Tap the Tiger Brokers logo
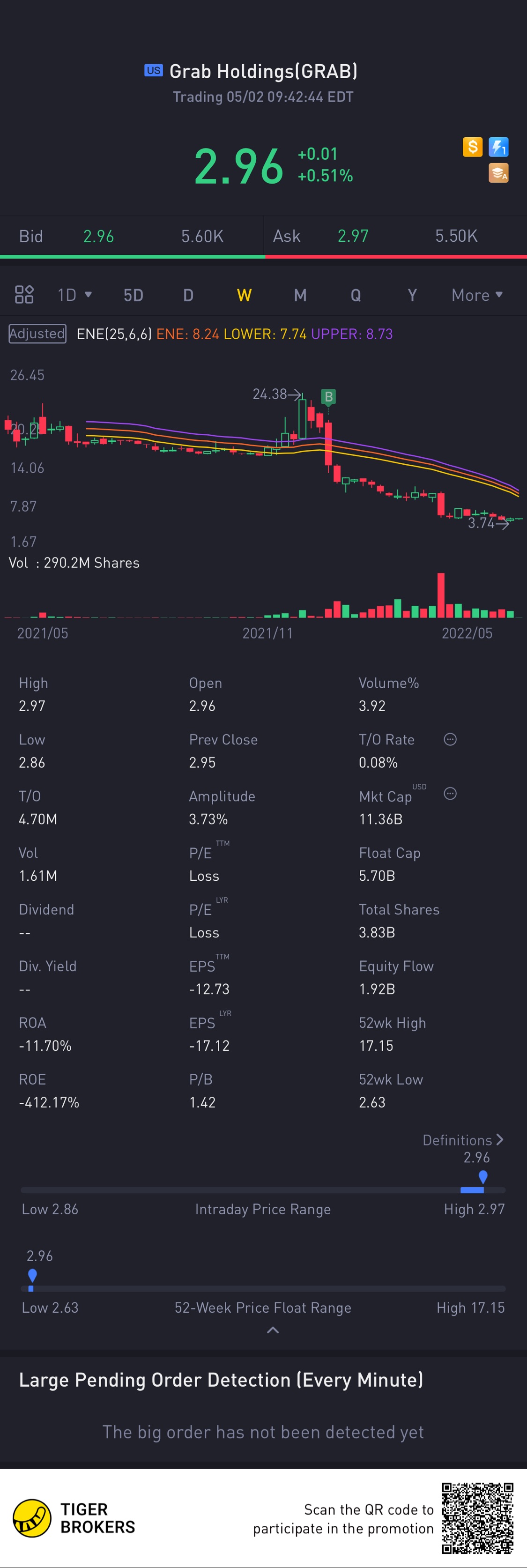 point(32,1518)
